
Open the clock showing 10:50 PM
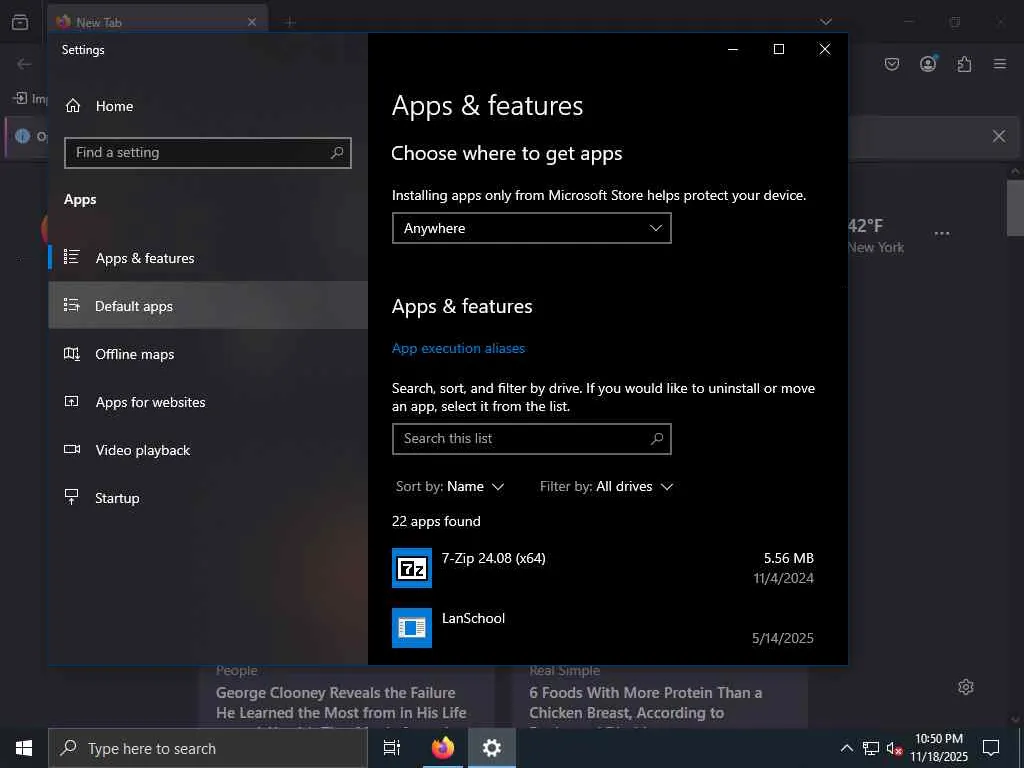click(939, 748)
